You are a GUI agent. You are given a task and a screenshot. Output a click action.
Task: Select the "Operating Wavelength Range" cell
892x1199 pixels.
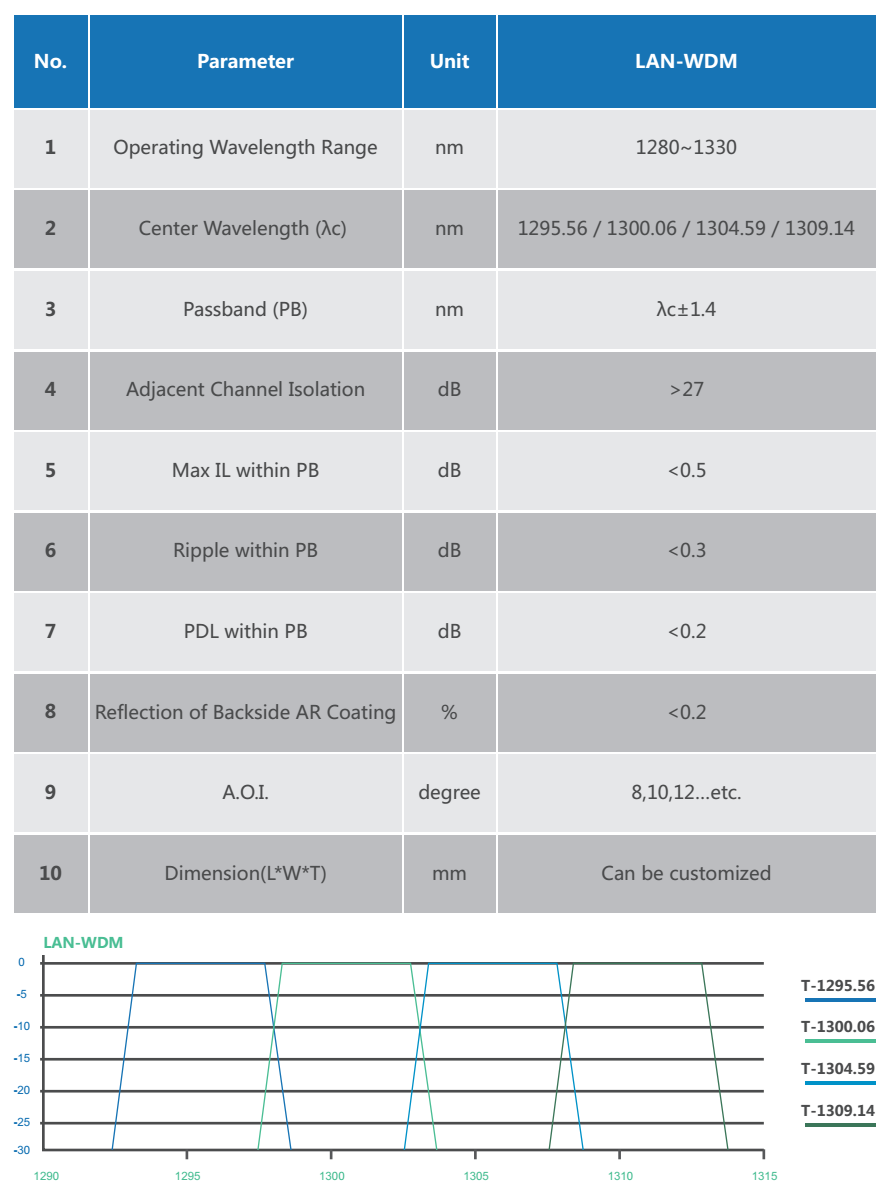click(245, 148)
